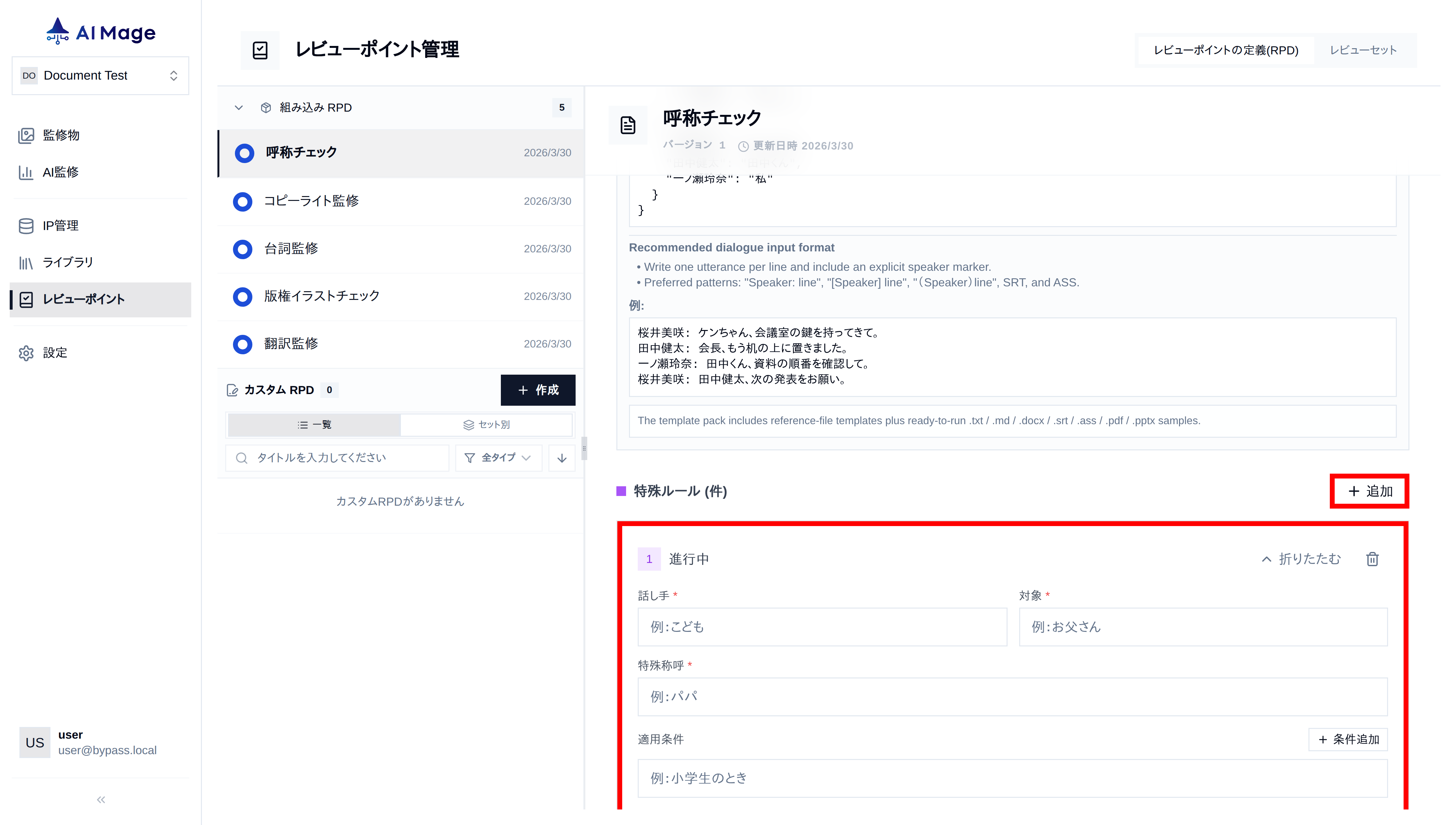Click the + 作成 button
Screen dimensions: 1456x825
(538, 390)
